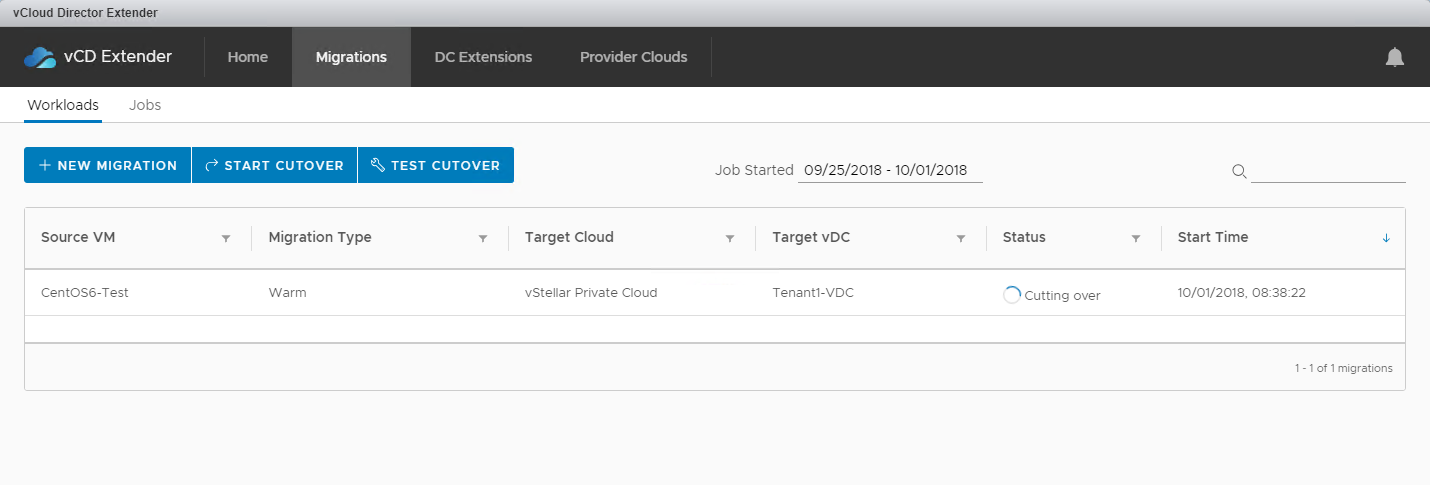
Task: Click the search magnifier icon
Action: (1239, 171)
